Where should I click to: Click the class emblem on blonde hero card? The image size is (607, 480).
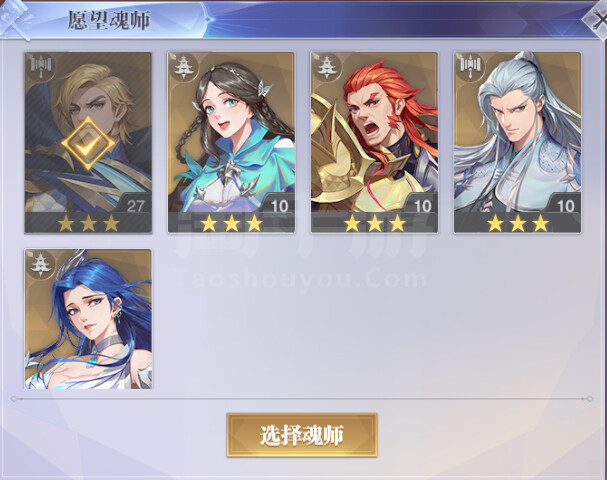[40, 67]
